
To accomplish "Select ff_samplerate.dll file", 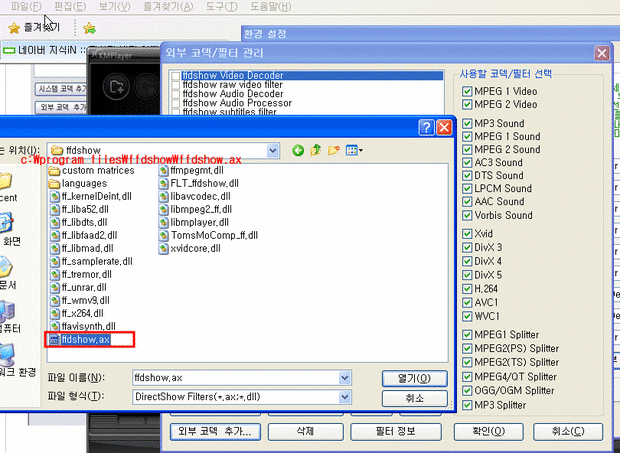I will pos(91,262).
